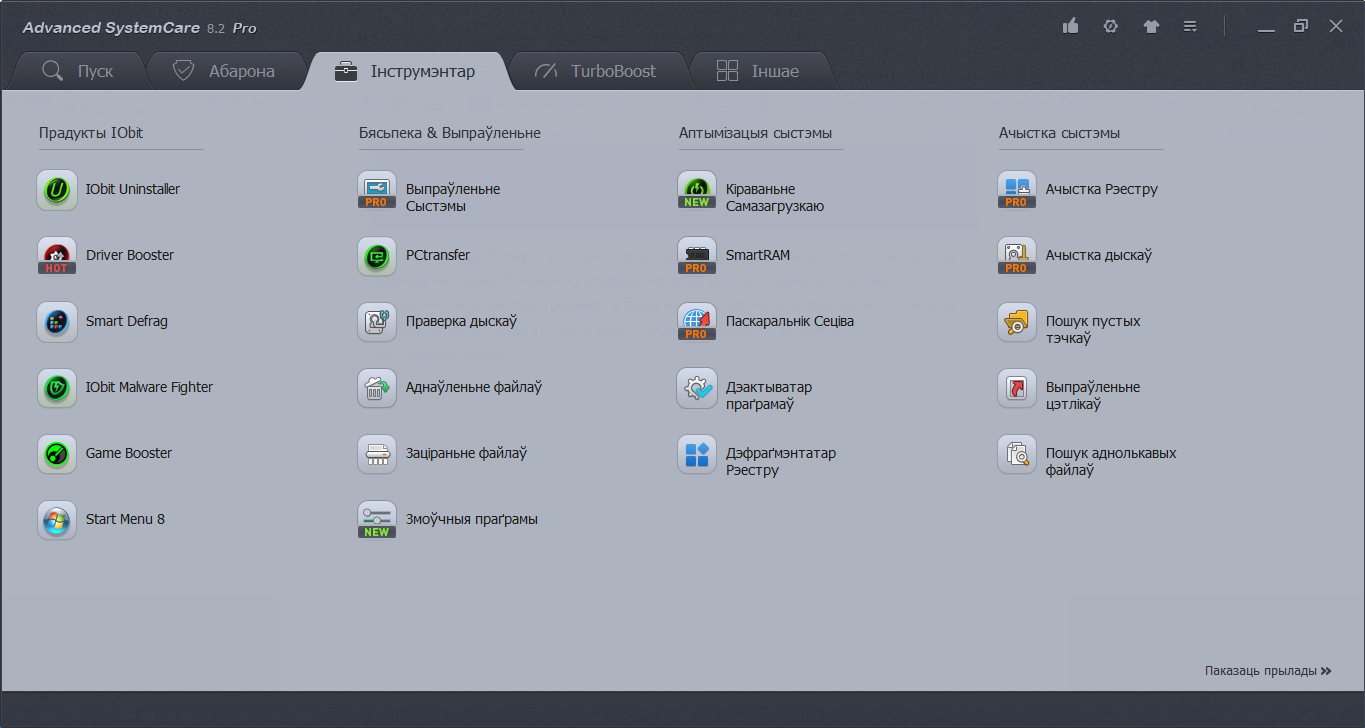Click the Змоўчныя праґрамы NEW icon
The image size is (1365, 728).
[x=377, y=520]
